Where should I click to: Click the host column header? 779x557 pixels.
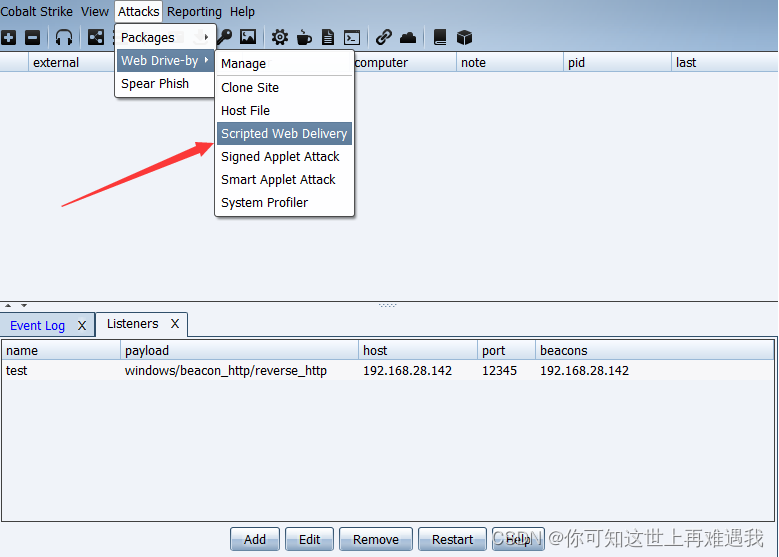pyautogui.click(x=418, y=350)
